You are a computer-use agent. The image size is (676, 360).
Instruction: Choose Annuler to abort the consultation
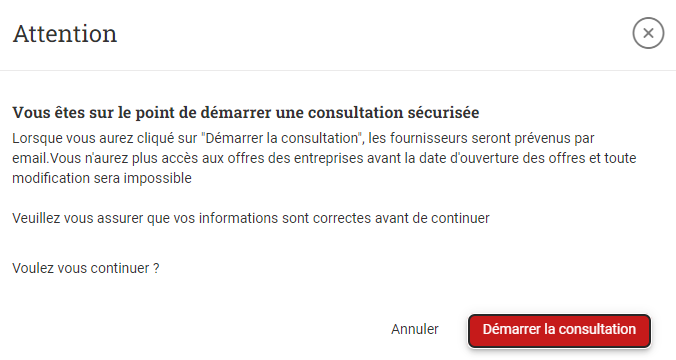[415, 329]
